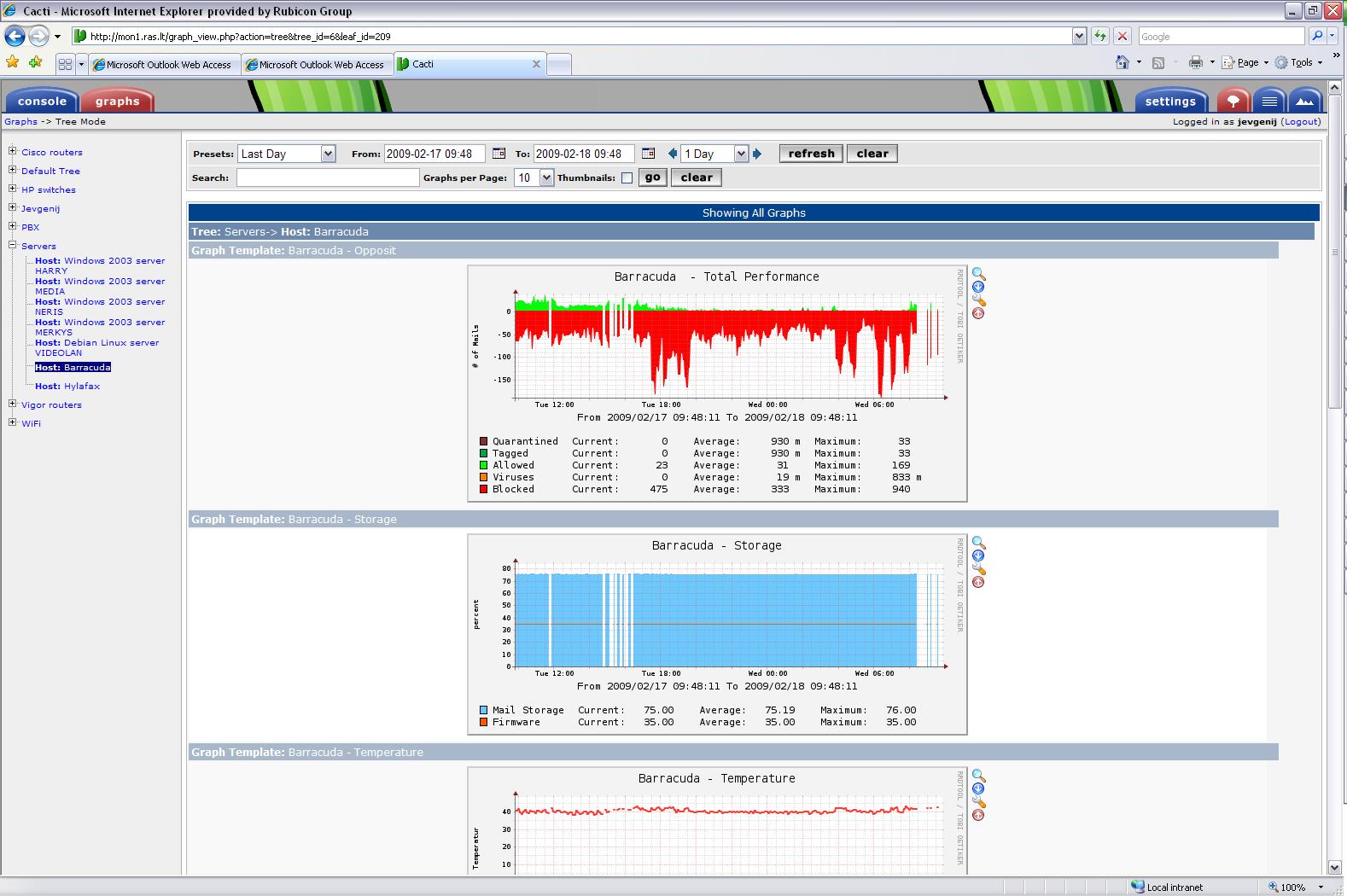Click the red up-arrow icon beside Total Performance graph

978,313
